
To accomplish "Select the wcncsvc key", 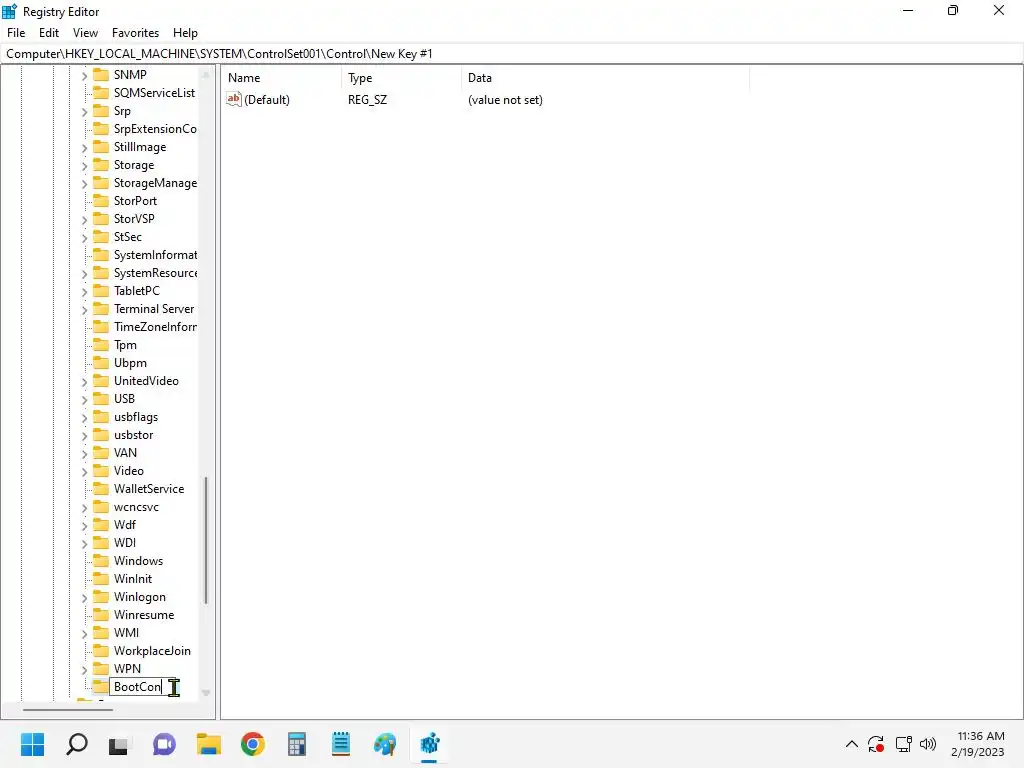I will [x=136, y=507].
